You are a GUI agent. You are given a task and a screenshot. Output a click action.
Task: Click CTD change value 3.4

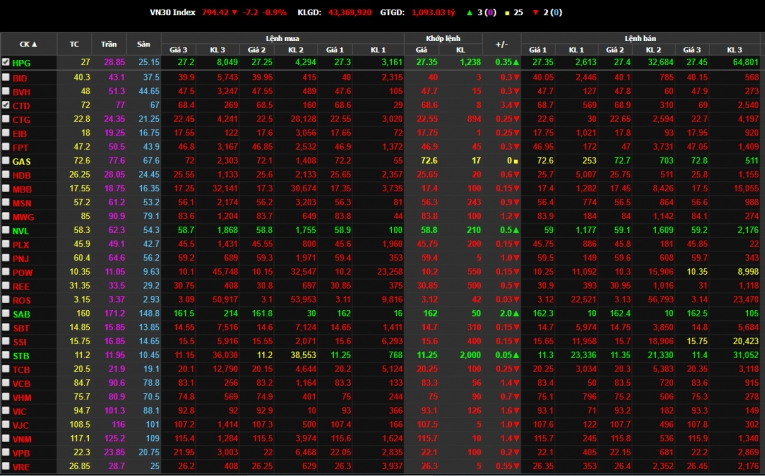tap(506, 105)
